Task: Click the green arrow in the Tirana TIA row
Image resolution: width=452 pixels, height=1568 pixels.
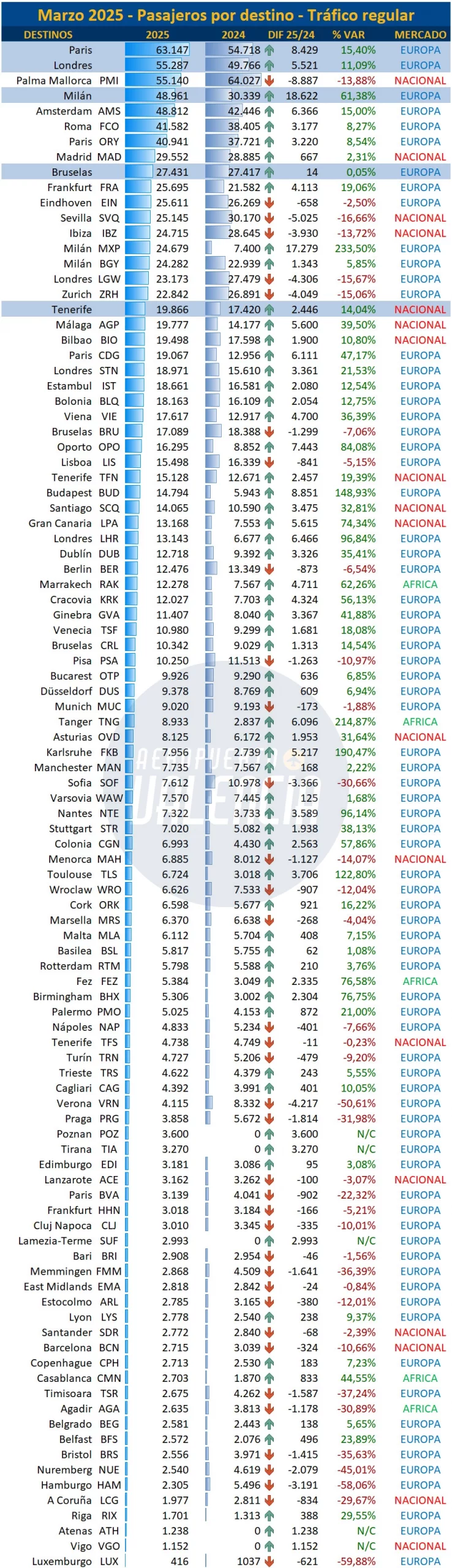Action: coord(269,1150)
